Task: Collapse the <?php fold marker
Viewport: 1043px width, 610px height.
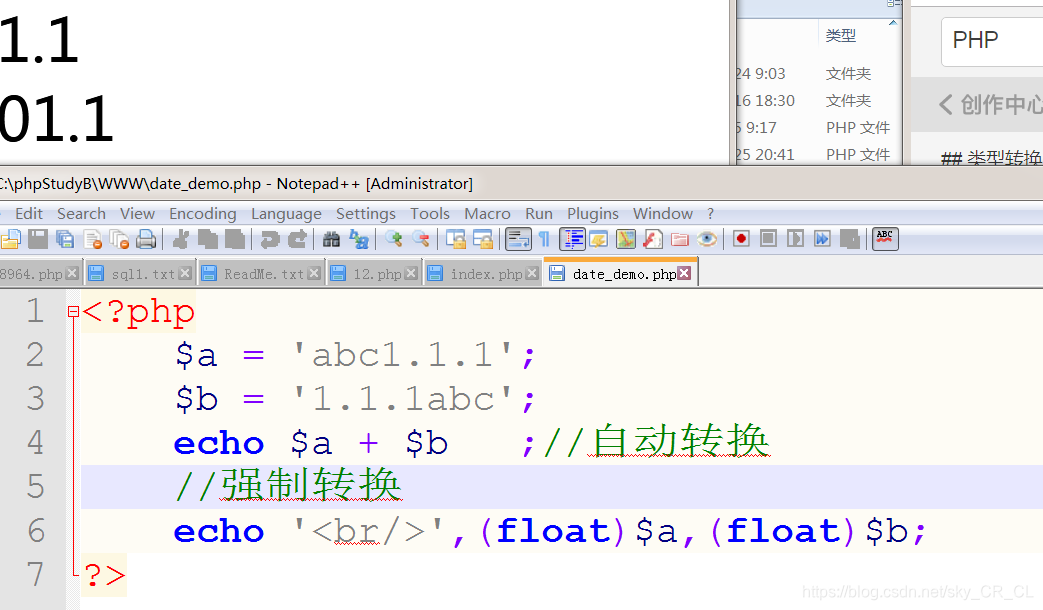Action: click(x=73, y=311)
